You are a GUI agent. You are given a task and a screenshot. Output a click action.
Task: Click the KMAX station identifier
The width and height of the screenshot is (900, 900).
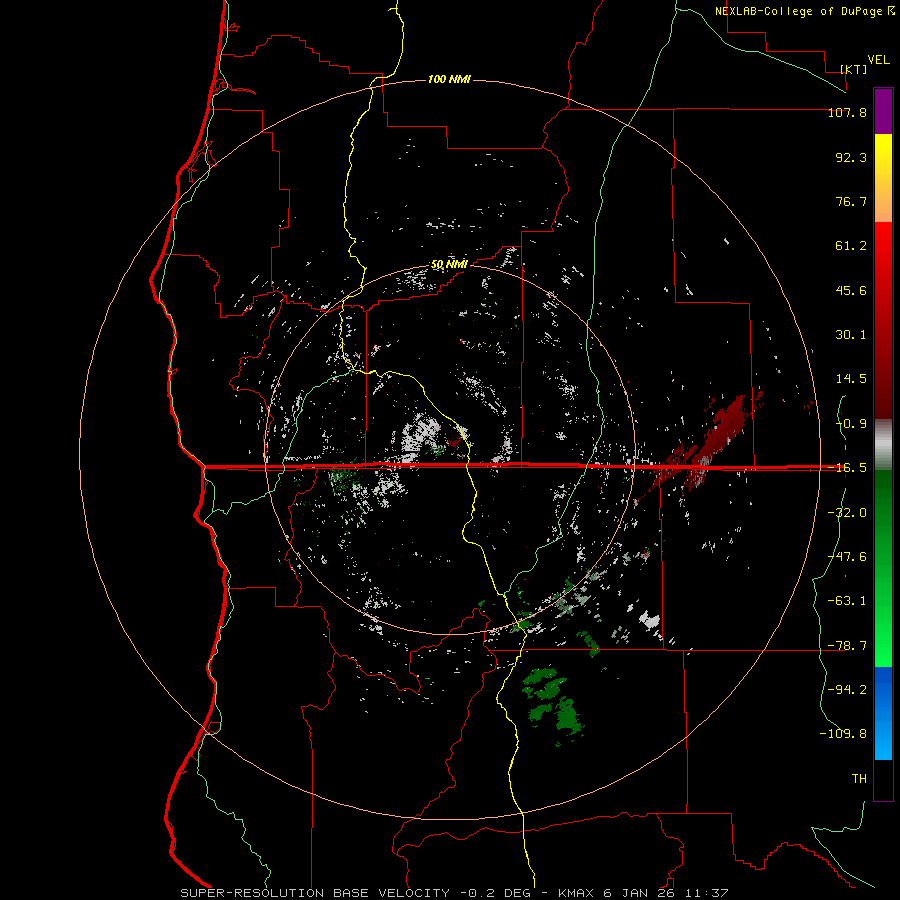point(576,893)
